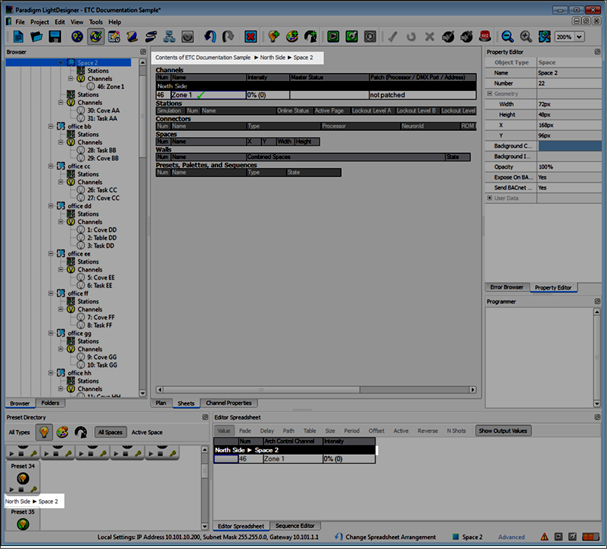The height and width of the screenshot is (554, 607).
Task: Click the Opacity value 100%
Action: (x=569, y=167)
